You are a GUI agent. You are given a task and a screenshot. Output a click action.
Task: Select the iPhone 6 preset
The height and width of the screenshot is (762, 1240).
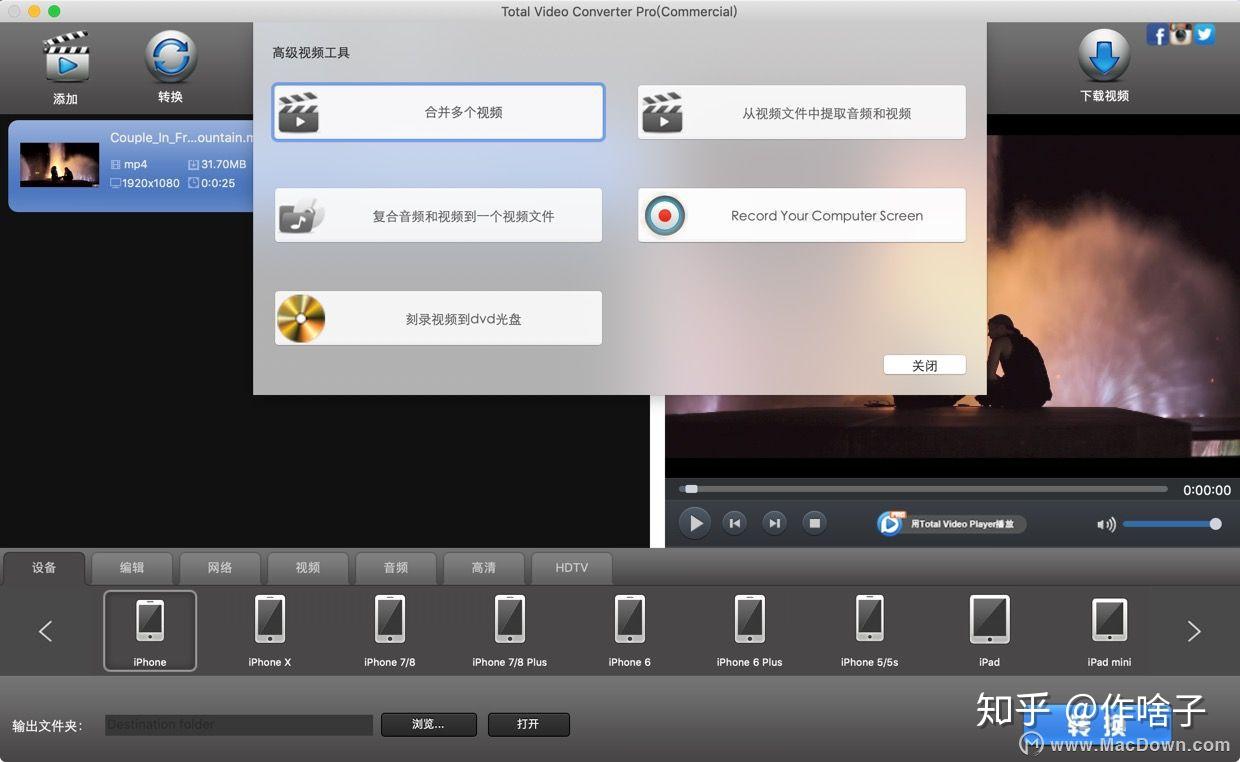(x=630, y=631)
